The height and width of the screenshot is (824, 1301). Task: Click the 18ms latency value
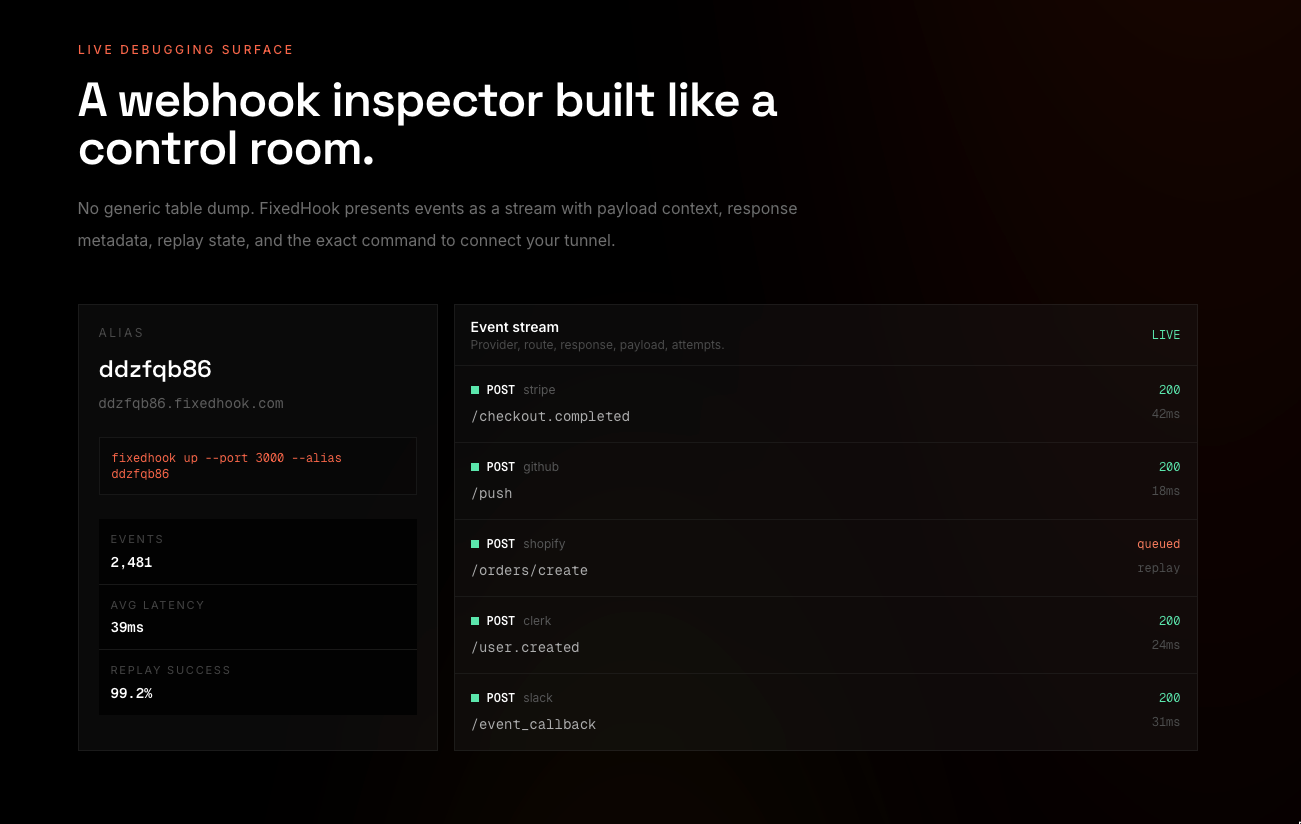1166,491
